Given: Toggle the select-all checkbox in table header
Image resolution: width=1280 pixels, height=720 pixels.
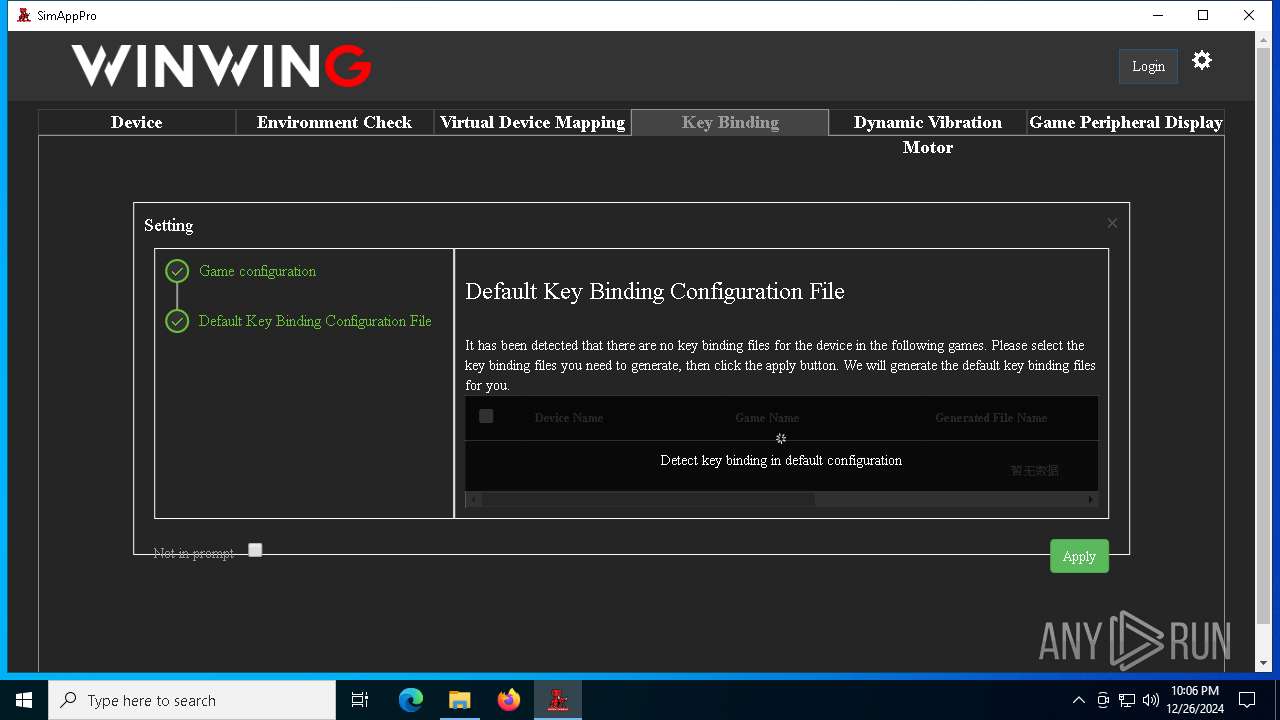Looking at the screenshot, I should [486, 416].
